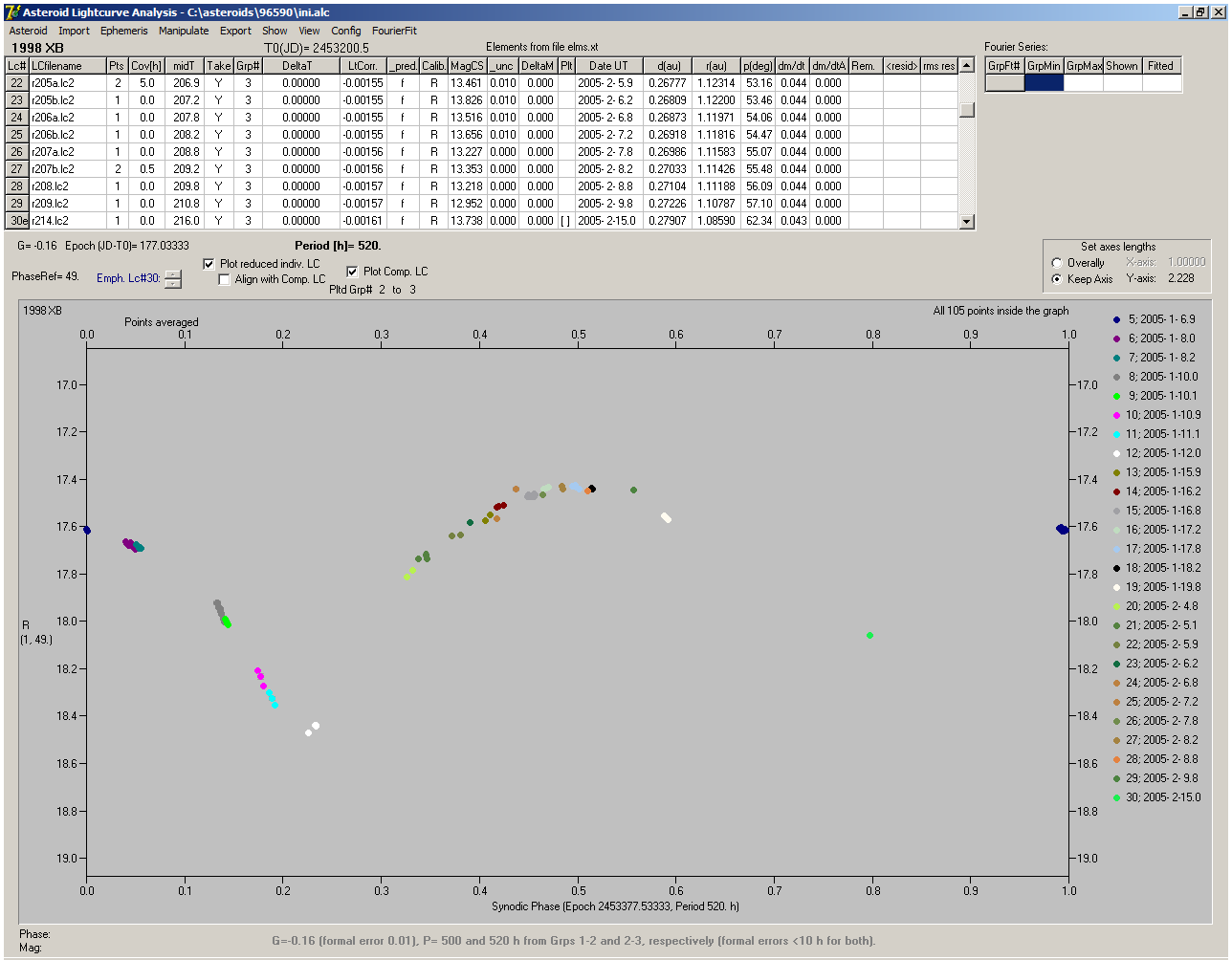Click the GrpFt# Fourier column header

tap(1004, 66)
